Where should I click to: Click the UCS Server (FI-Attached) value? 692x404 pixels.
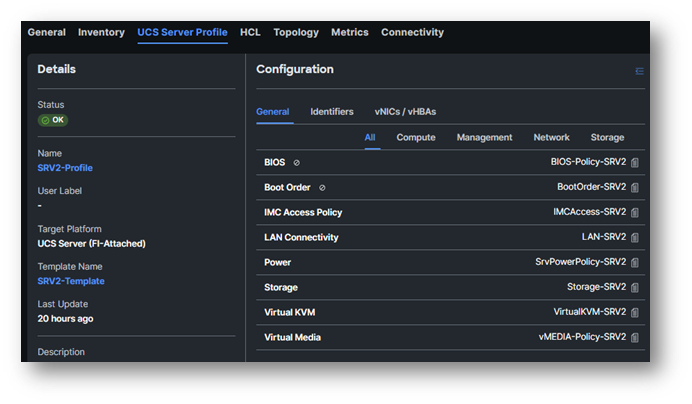coord(91,244)
